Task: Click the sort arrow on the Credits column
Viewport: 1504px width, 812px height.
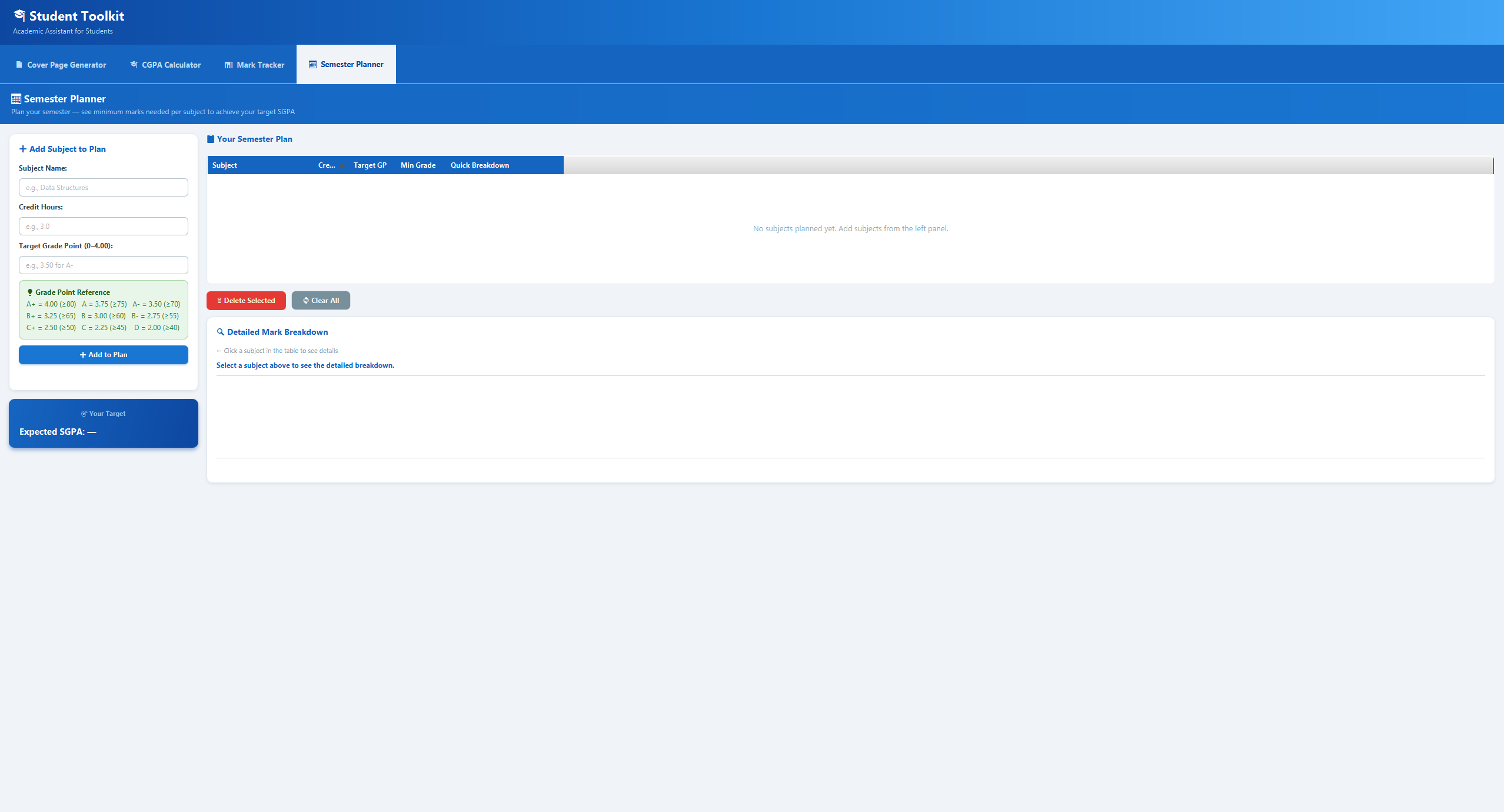Action: click(x=342, y=165)
